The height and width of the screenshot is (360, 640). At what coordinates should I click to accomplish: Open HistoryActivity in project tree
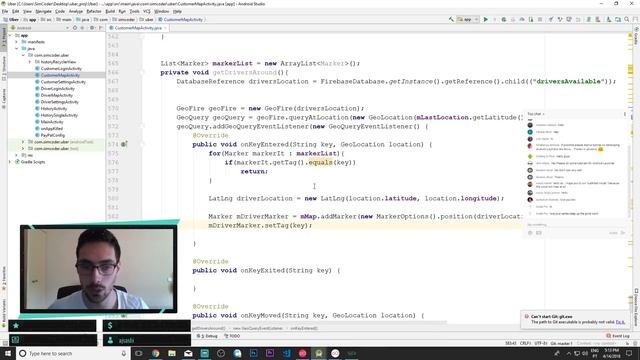54,109
